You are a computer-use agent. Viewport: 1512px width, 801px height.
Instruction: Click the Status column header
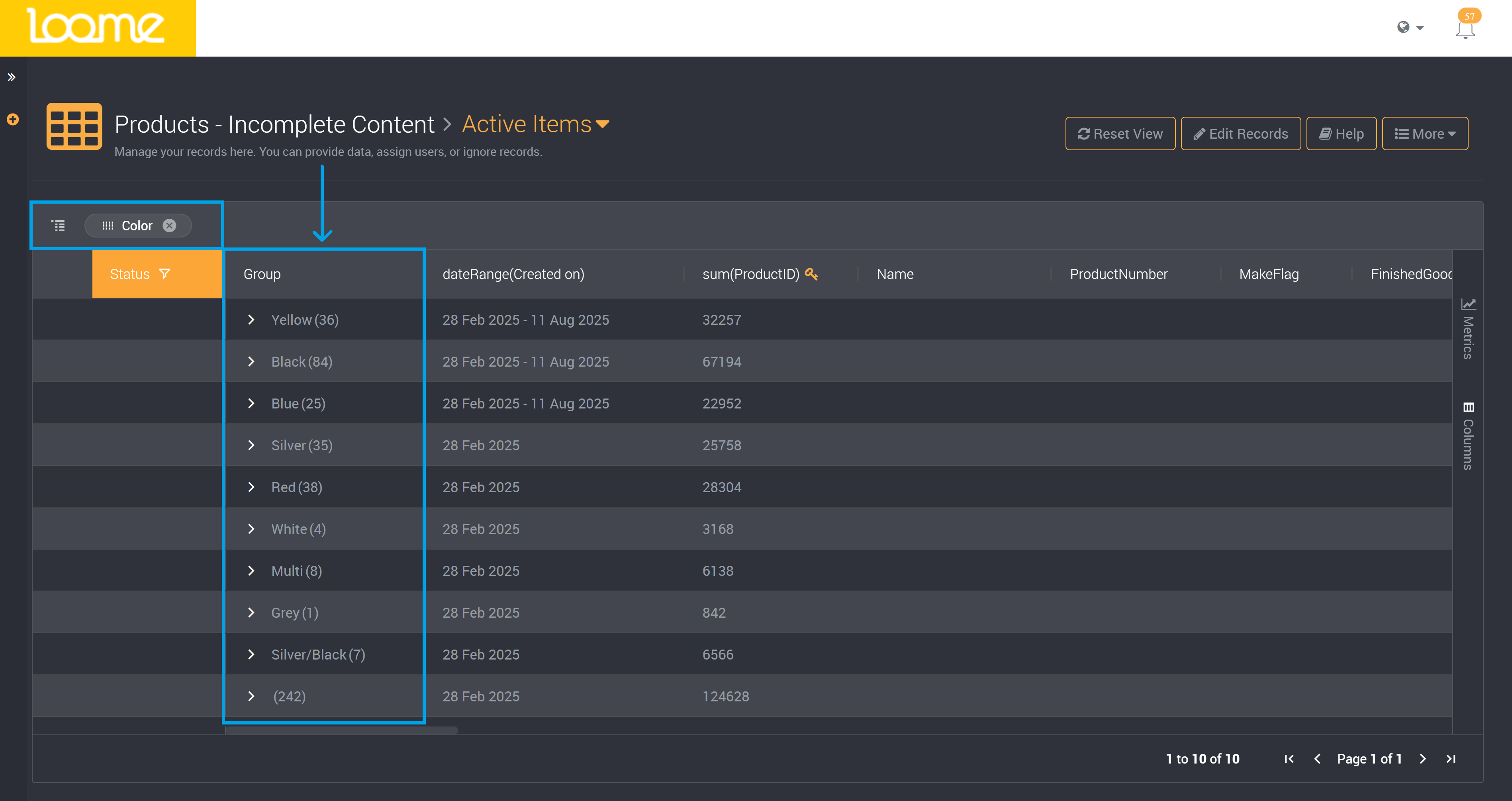(157, 274)
